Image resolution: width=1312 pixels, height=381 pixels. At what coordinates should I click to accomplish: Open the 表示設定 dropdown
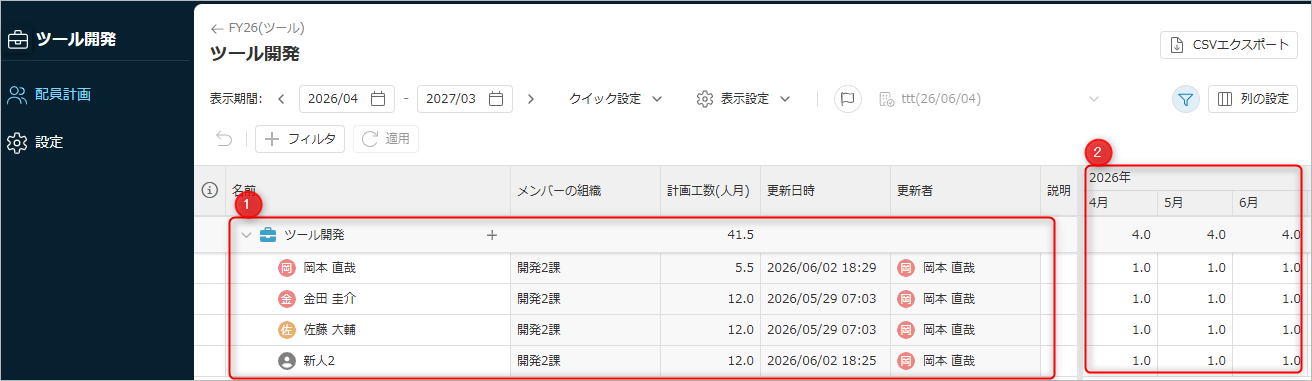(744, 99)
